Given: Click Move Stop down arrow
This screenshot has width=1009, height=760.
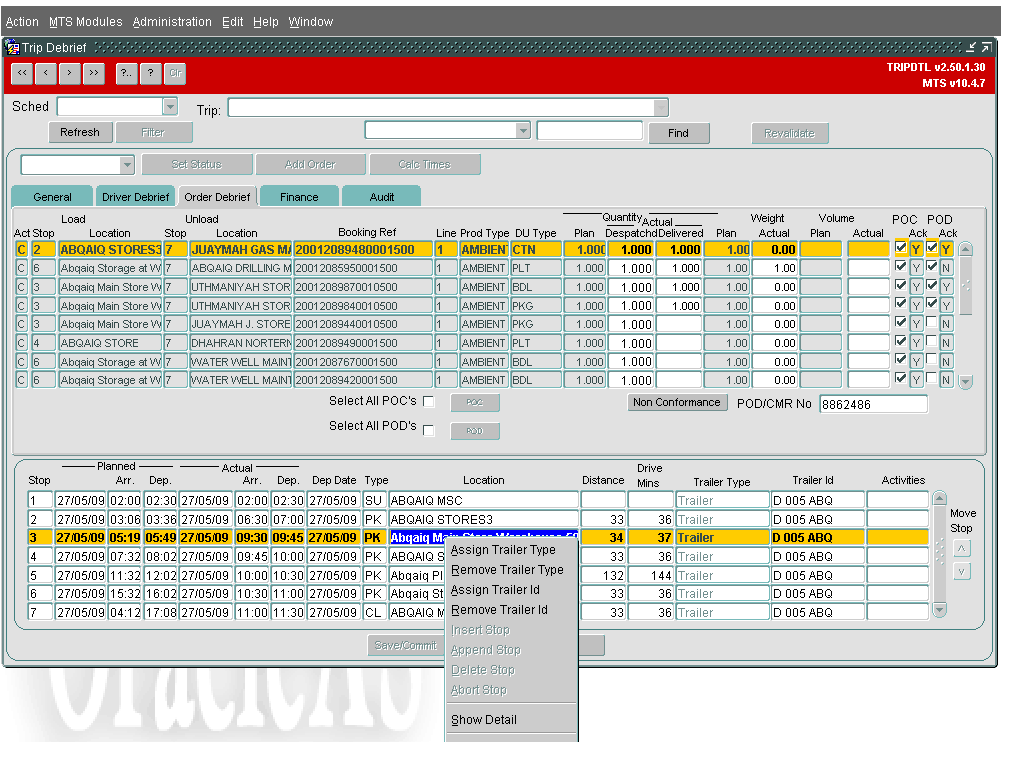Looking at the screenshot, I should 961,571.
